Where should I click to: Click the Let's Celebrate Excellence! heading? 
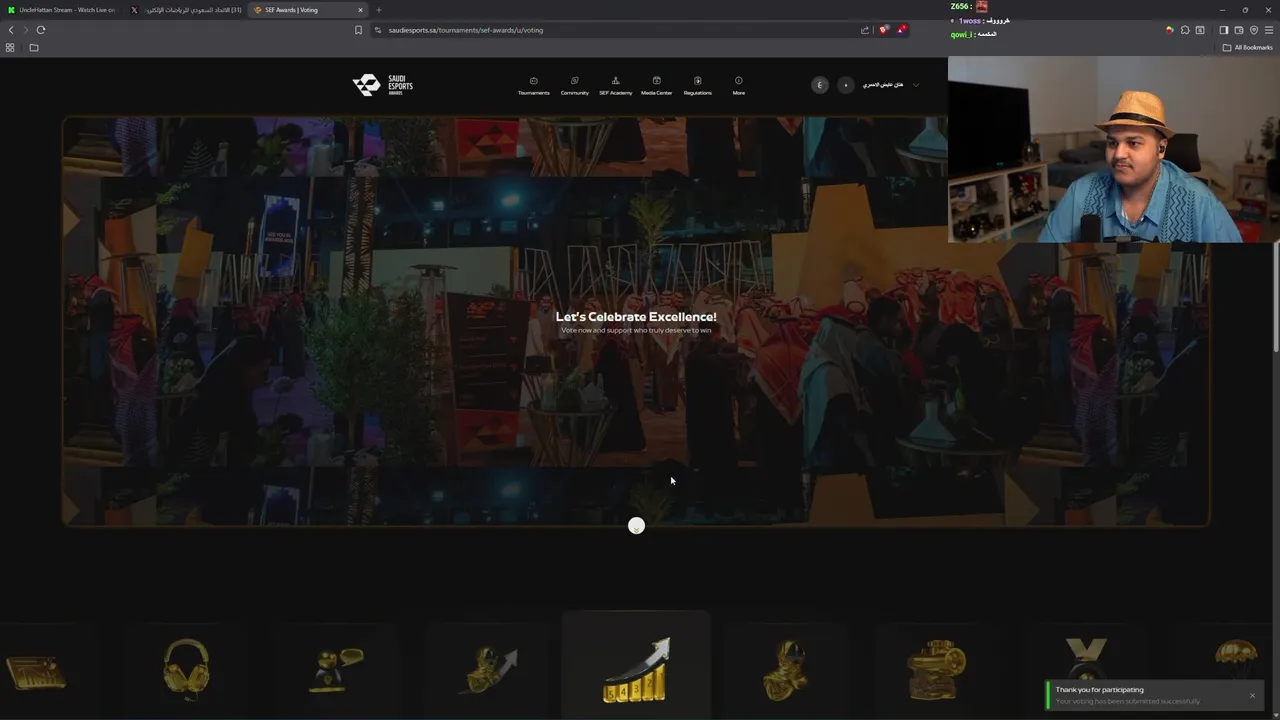coord(636,317)
